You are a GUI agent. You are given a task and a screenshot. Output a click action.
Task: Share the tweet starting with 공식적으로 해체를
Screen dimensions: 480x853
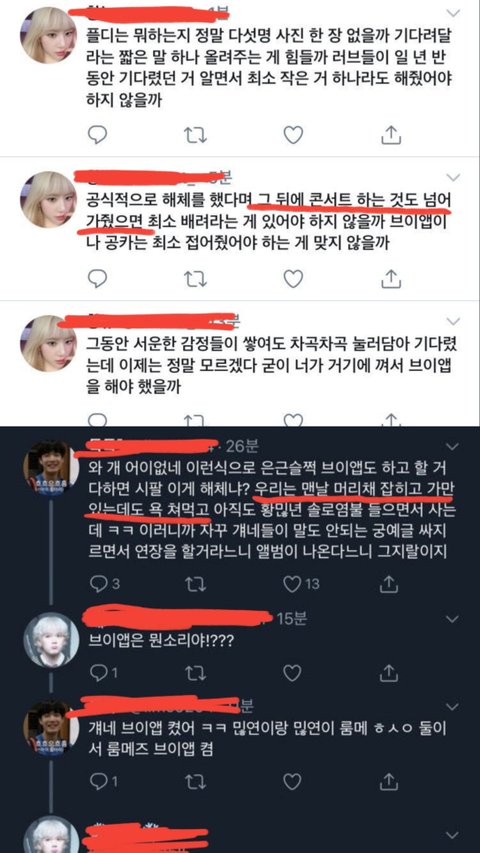click(x=390, y=279)
